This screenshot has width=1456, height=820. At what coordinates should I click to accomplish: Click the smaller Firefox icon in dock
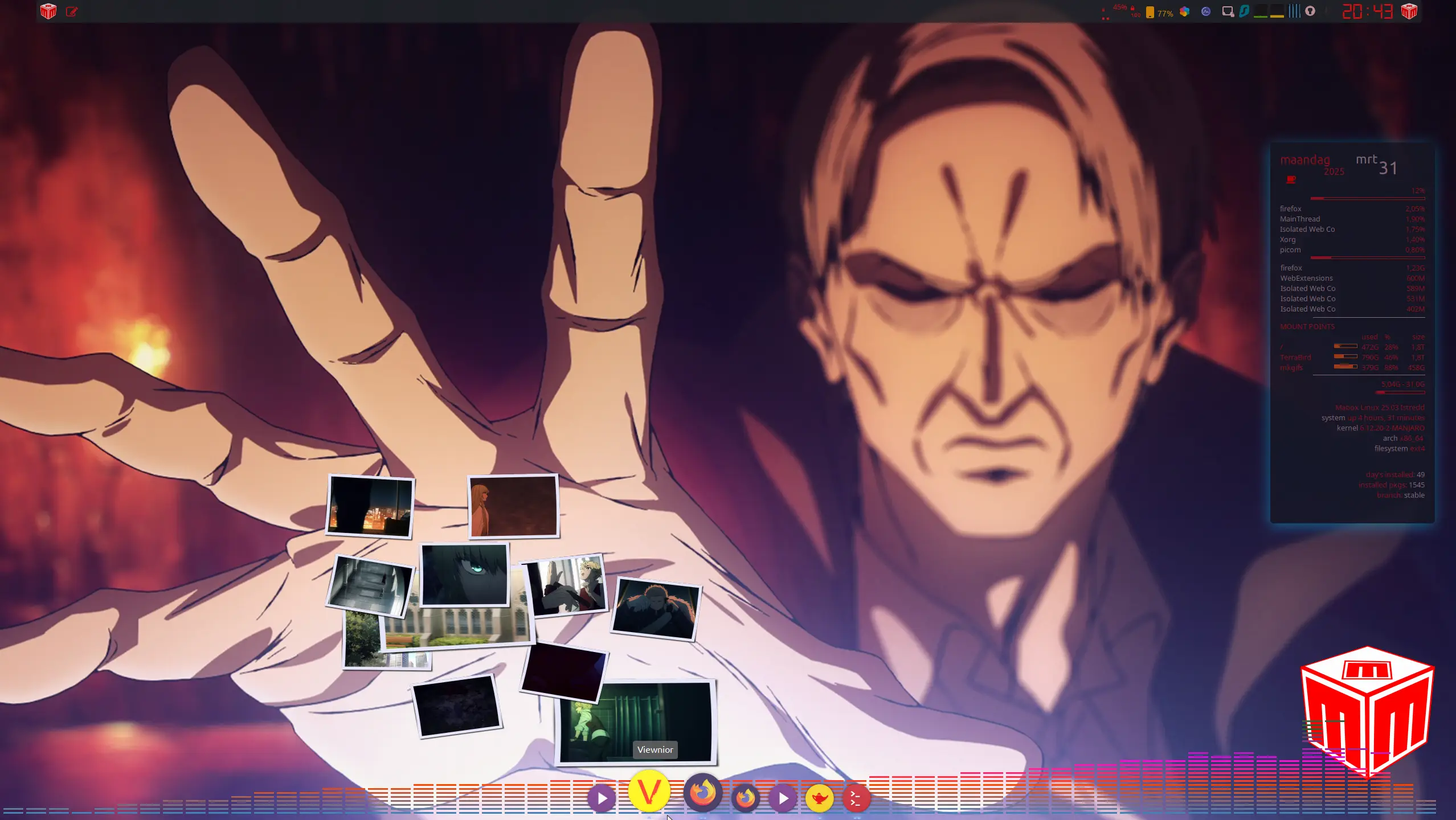745,798
